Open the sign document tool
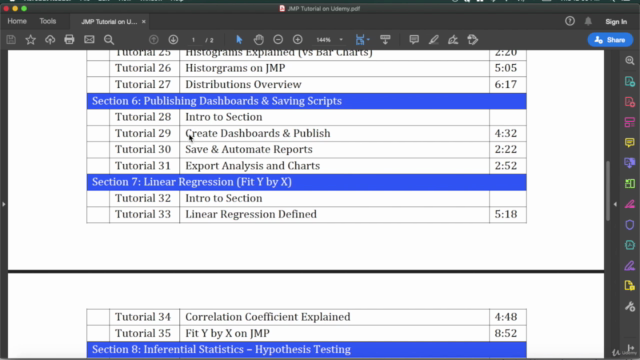This screenshot has height=360, width=640. point(453,40)
